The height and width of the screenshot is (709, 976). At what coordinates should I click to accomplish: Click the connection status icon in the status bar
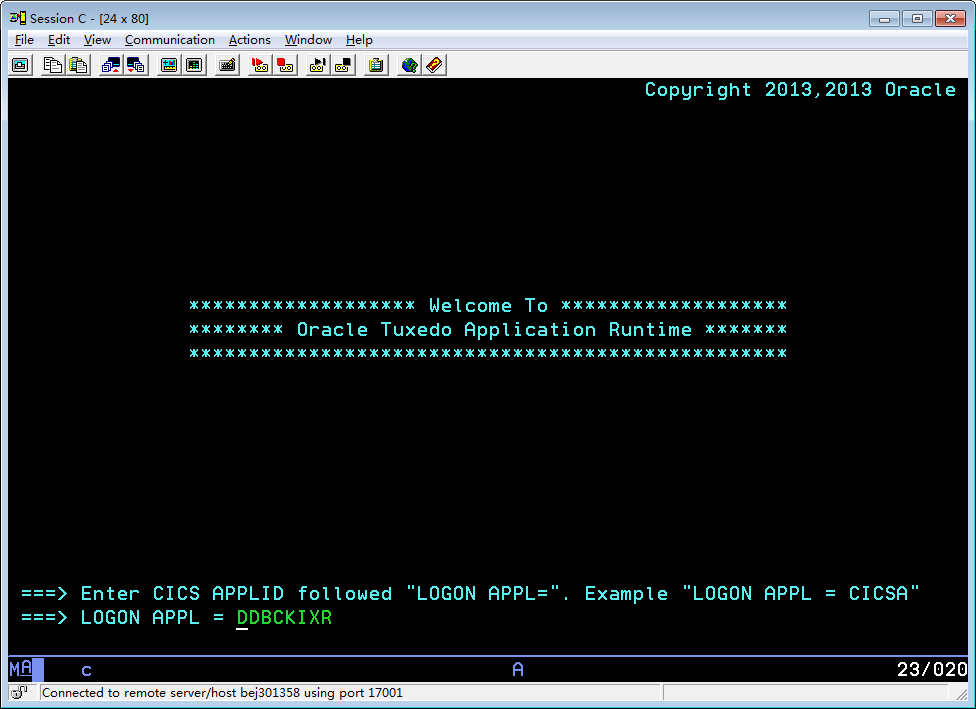(x=19, y=692)
